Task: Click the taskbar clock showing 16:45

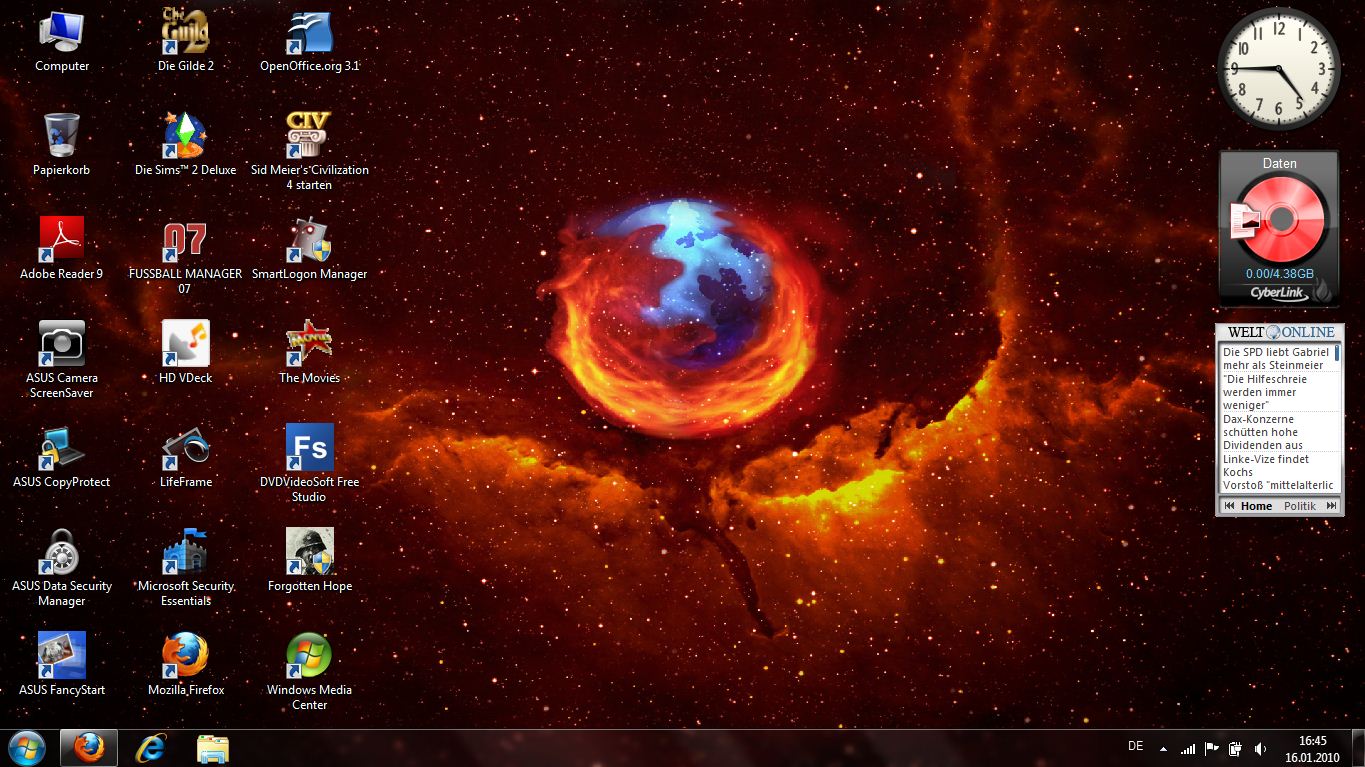Action: click(x=1312, y=741)
